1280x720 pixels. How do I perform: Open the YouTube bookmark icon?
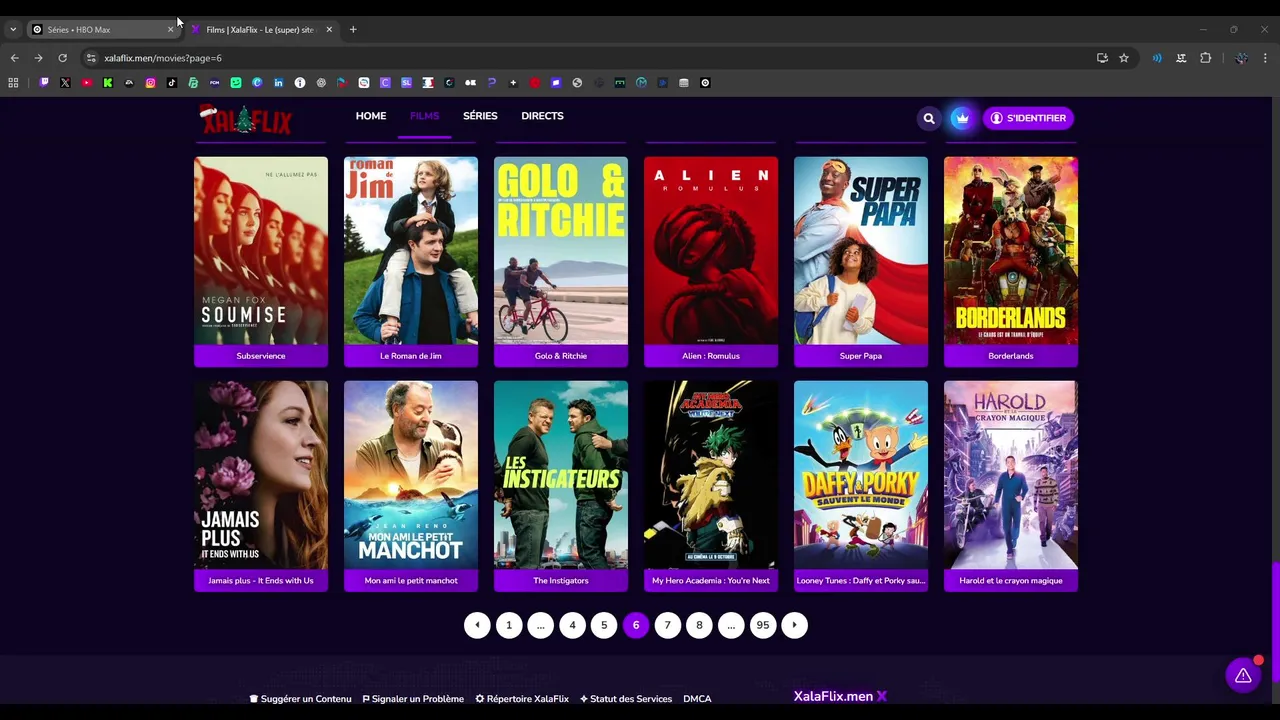pyautogui.click(x=87, y=83)
